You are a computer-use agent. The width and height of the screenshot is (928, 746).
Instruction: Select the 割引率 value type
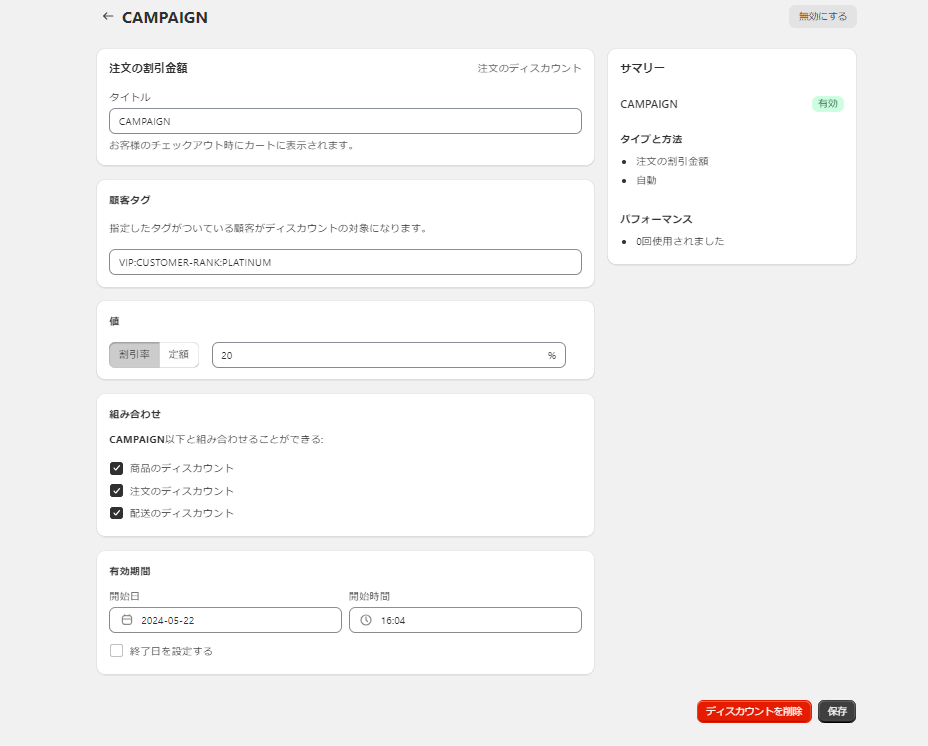tap(134, 355)
